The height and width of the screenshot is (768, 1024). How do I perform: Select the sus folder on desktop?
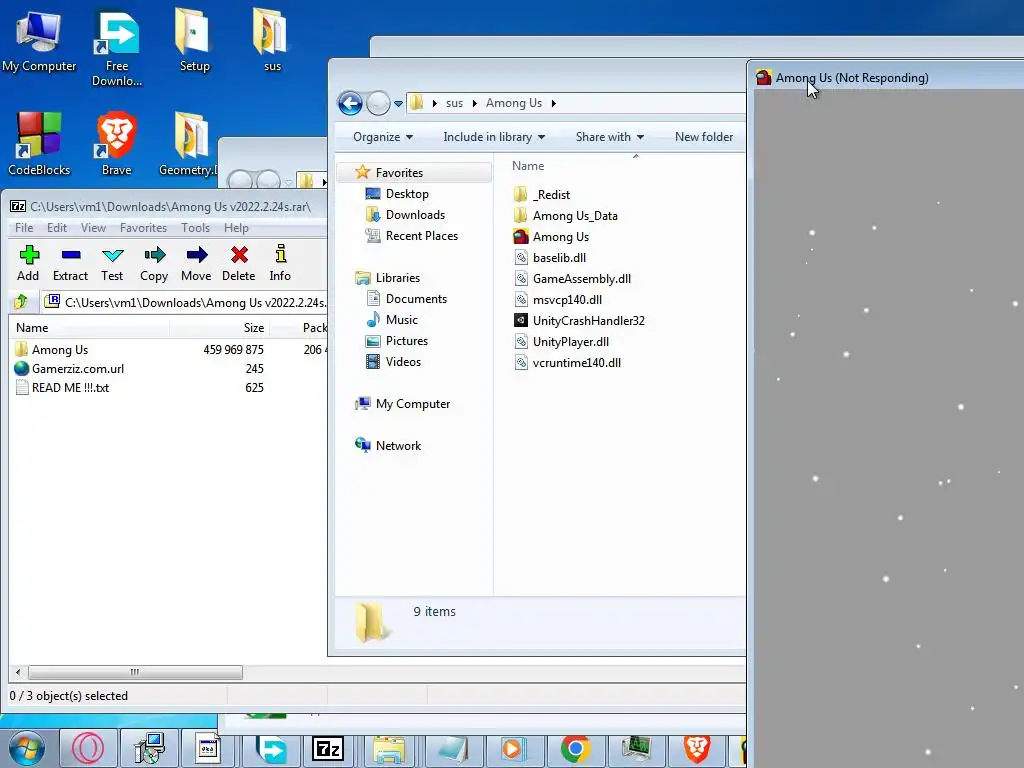(x=272, y=40)
